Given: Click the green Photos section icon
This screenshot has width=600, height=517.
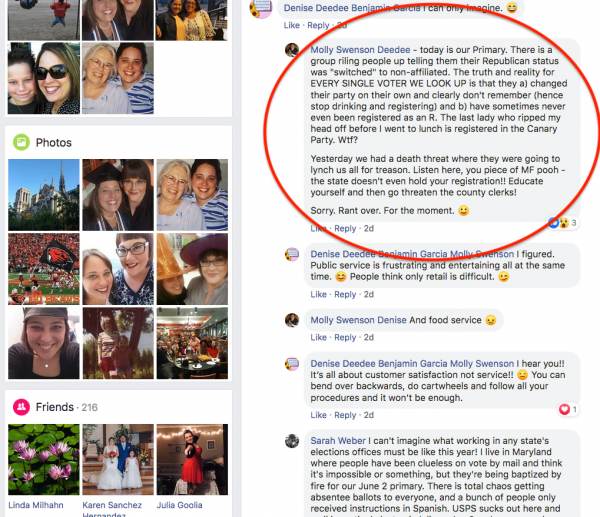Looking at the screenshot, I should [x=21, y=142].
